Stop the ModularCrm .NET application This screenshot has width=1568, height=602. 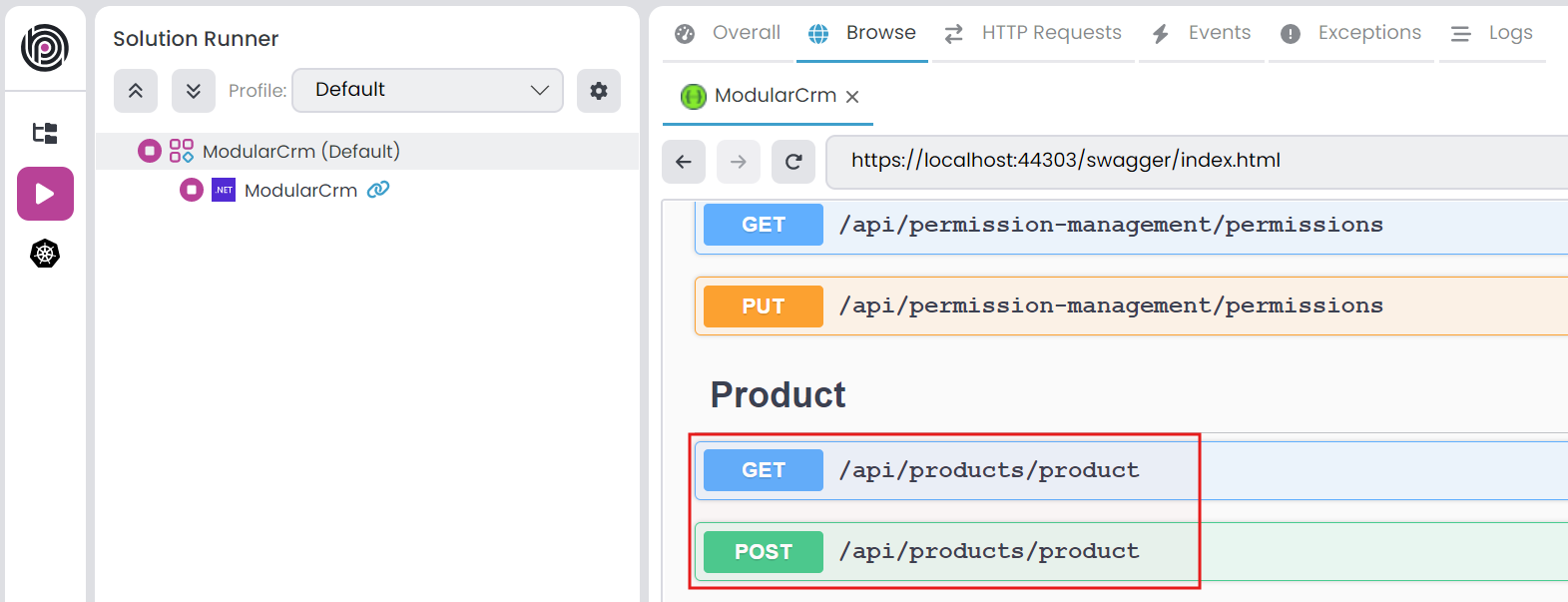tap(192, 190)
